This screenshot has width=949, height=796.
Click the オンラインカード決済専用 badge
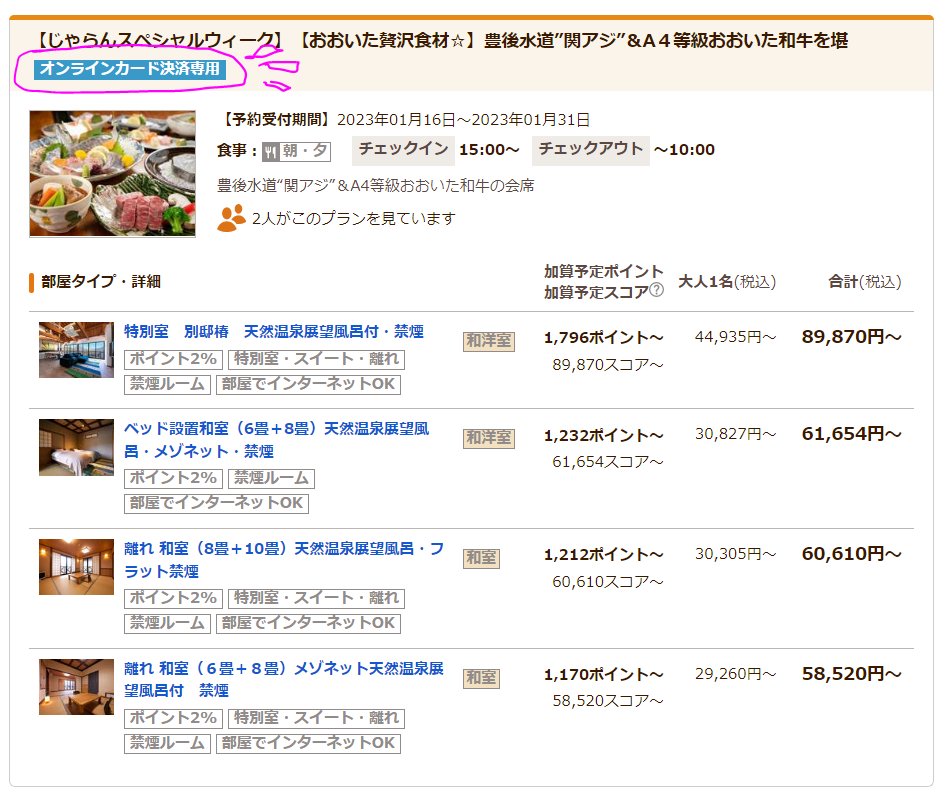click(x=130, y=69)
